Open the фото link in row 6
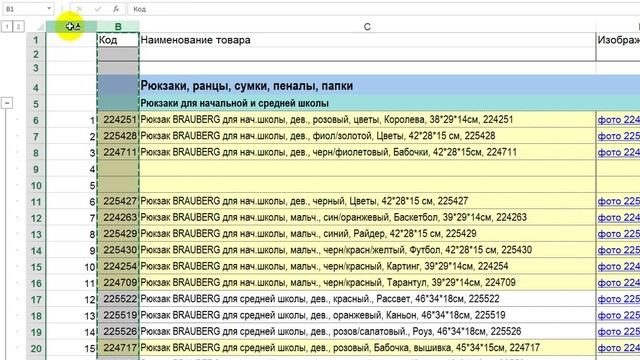Image resolution: width=640 pixels, height=360 pixels. [619, 120]
